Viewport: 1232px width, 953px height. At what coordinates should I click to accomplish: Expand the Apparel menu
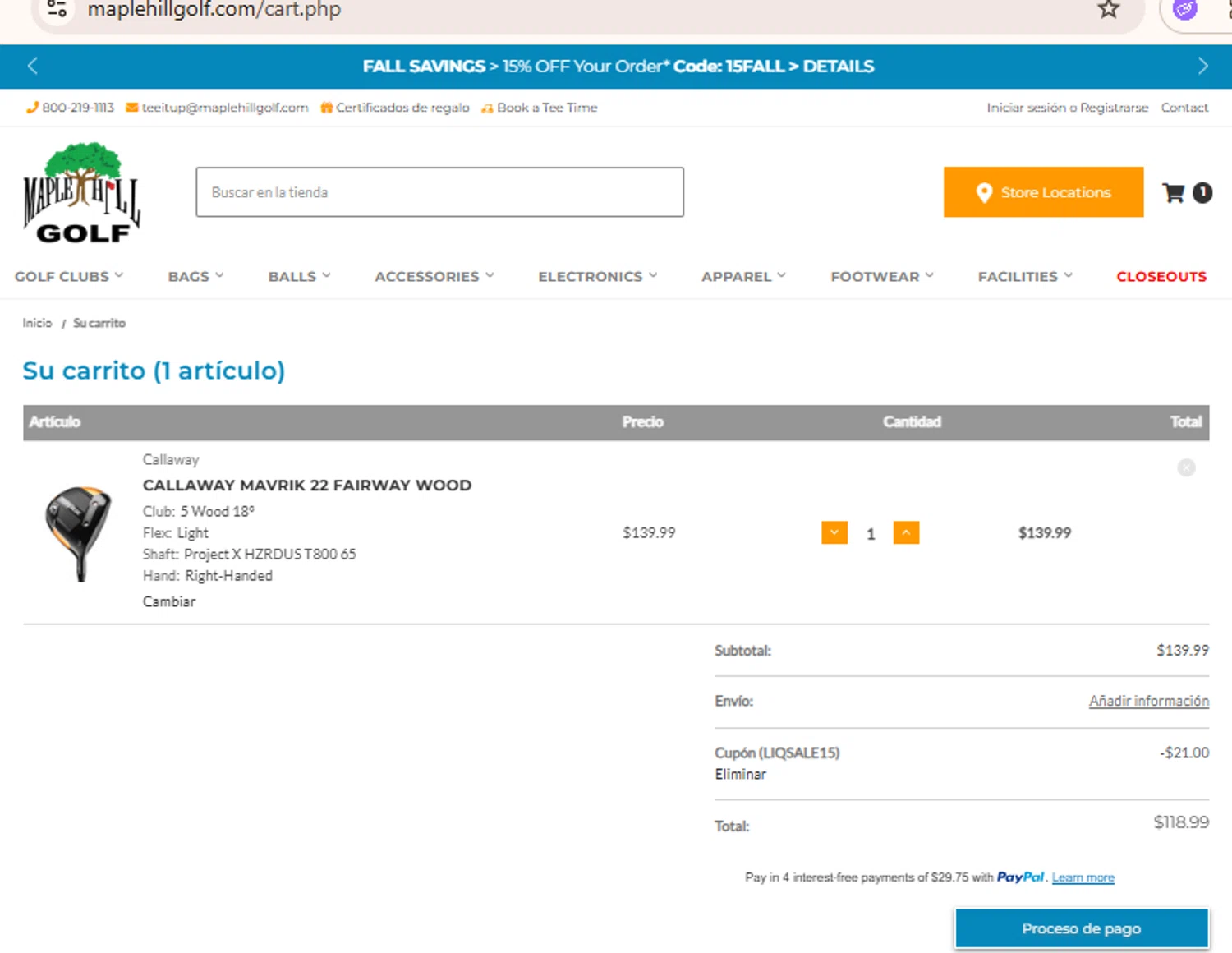coord(743,277)
